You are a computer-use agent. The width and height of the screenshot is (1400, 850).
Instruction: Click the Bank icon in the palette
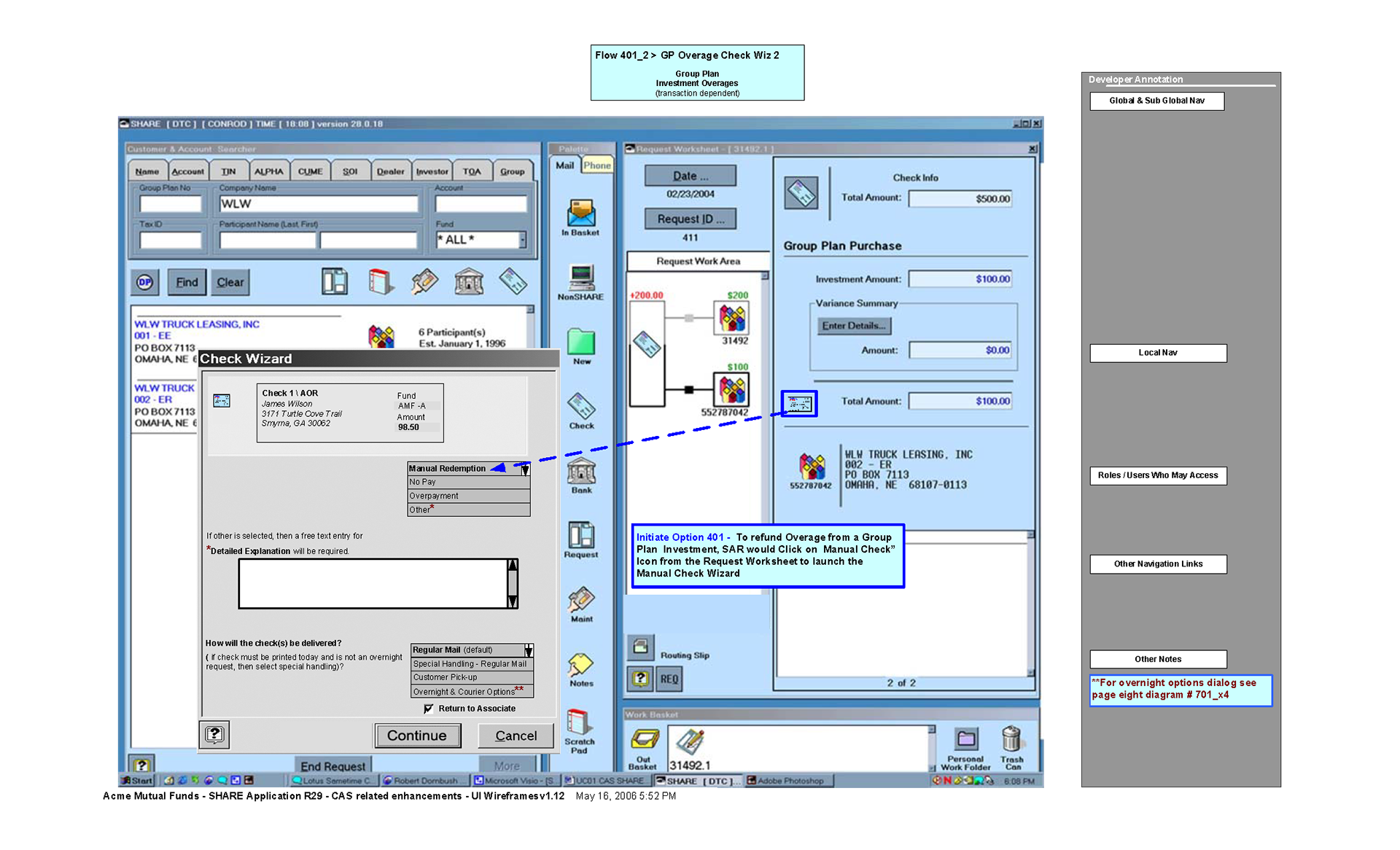click(581, 472)
